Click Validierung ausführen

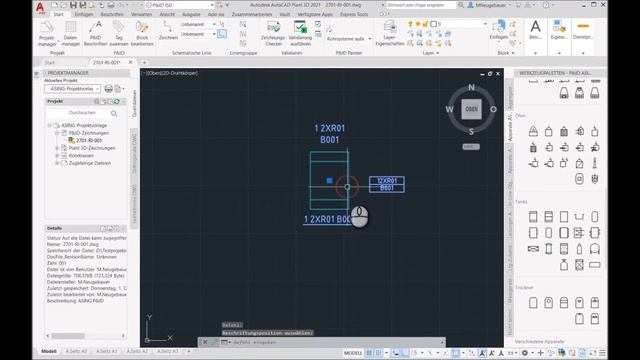pyautogui.click(x=300, y=33)
